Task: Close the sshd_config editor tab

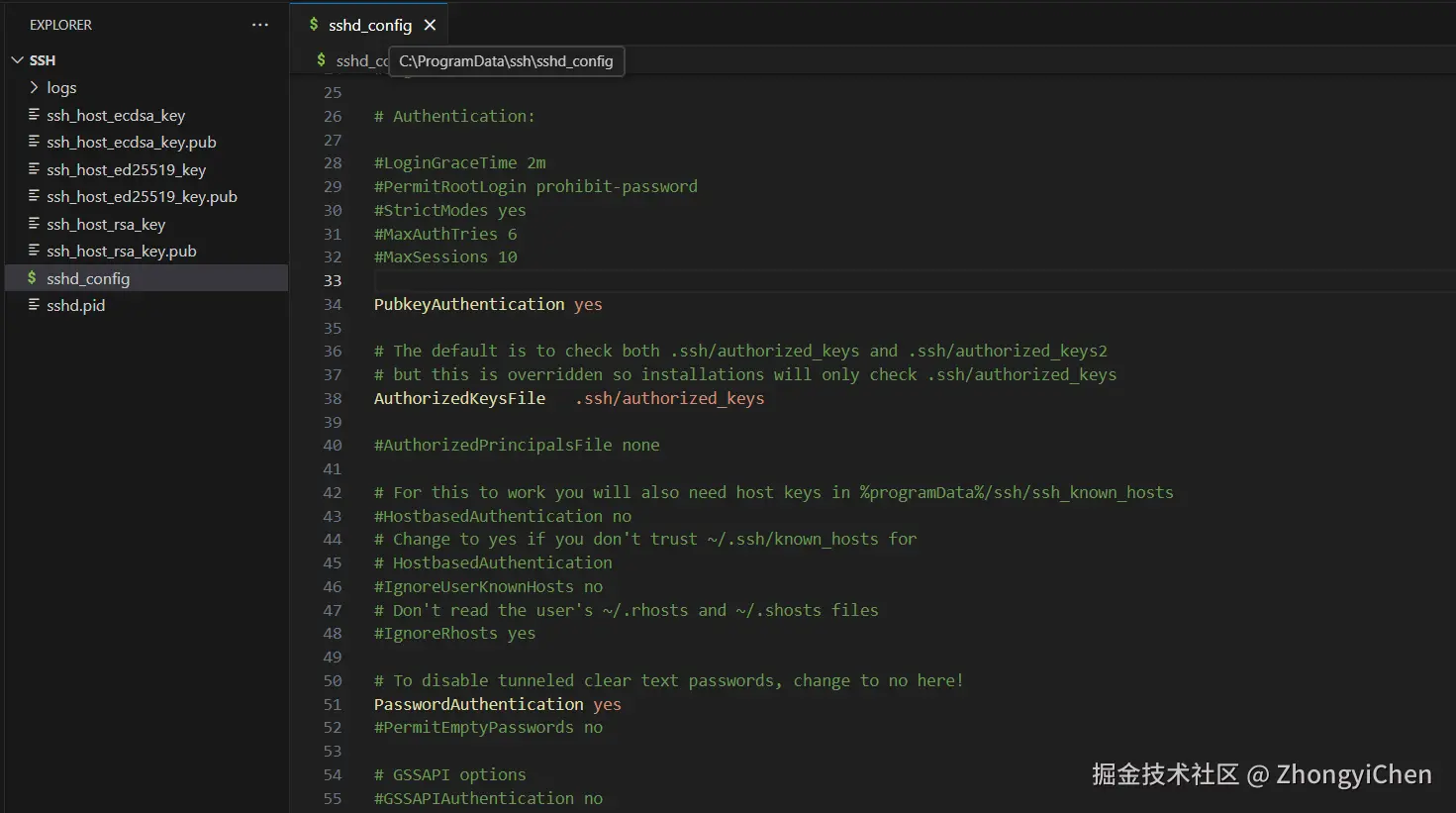Action: [430, 25]
